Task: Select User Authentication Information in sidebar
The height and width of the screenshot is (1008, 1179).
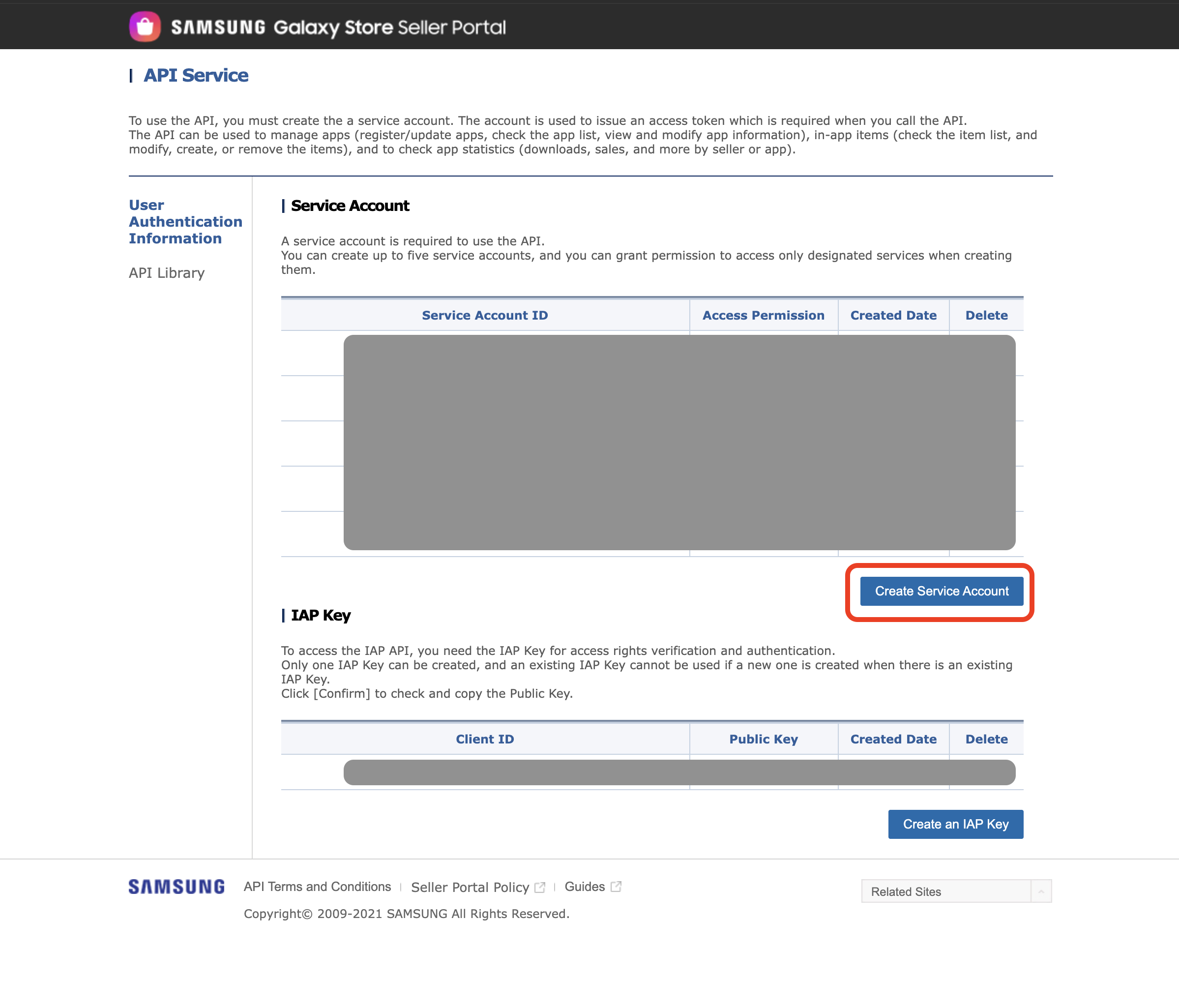Action: pos(185,221)
